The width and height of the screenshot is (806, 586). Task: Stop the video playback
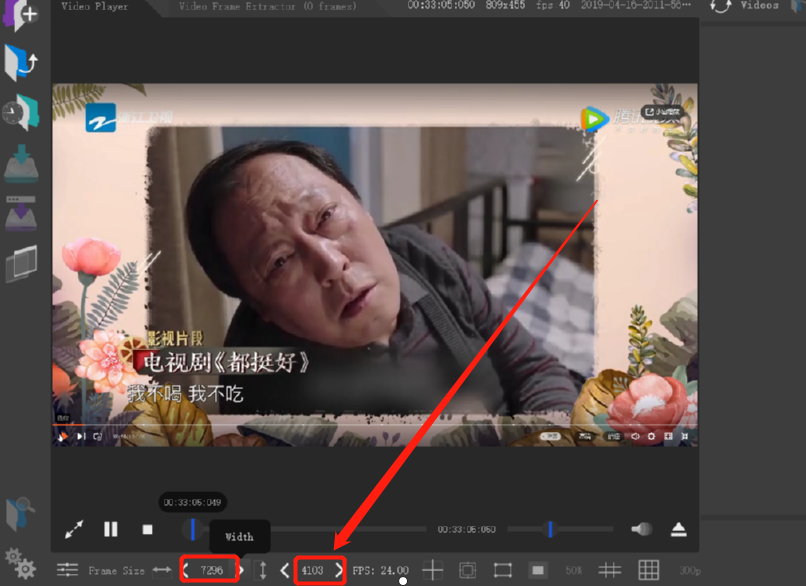pos(148,529)
